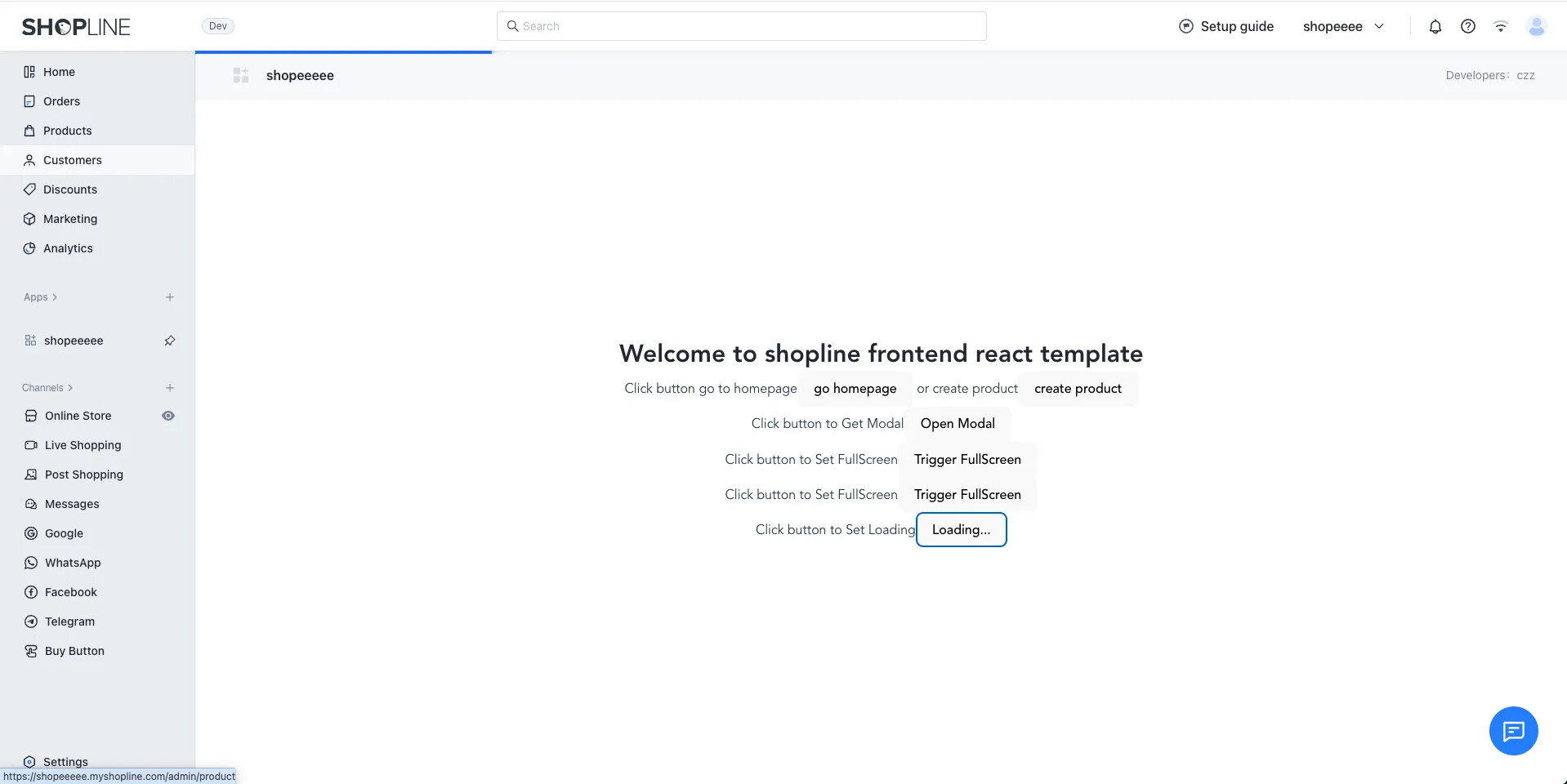Expand the Apps section chevron

point(55,297)
